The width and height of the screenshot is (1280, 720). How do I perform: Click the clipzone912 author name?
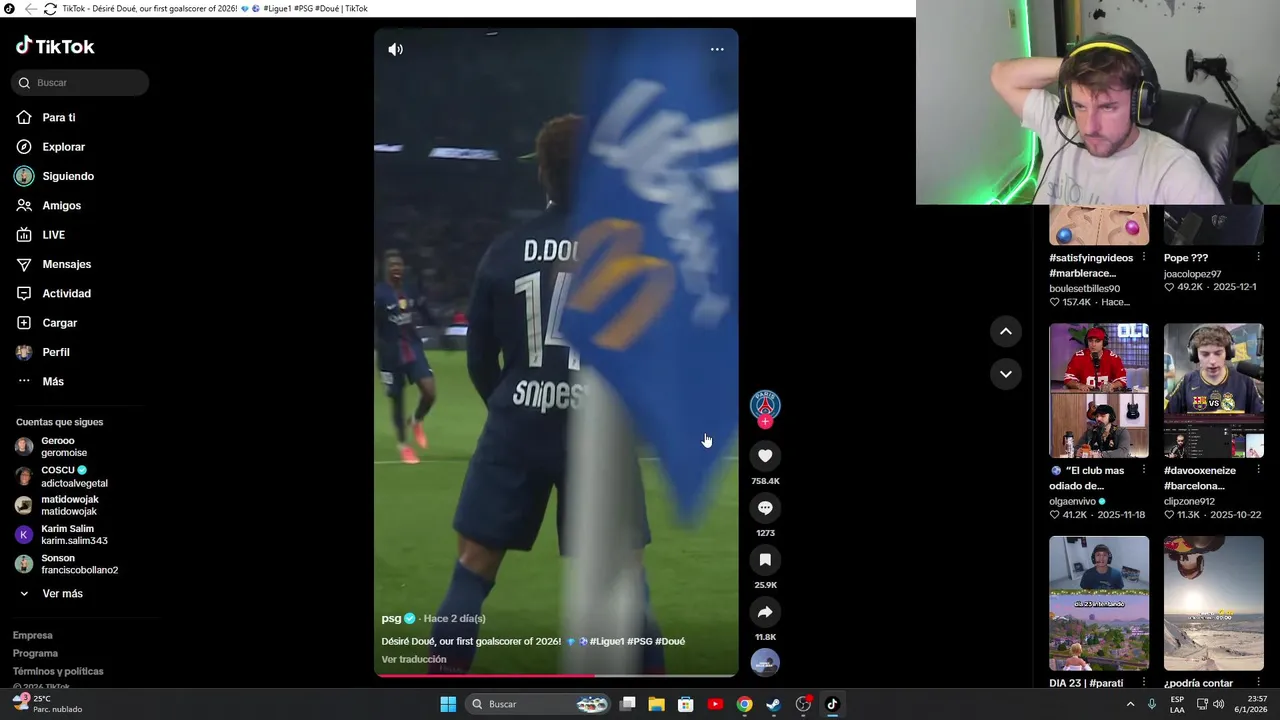tap(1189, 502)
